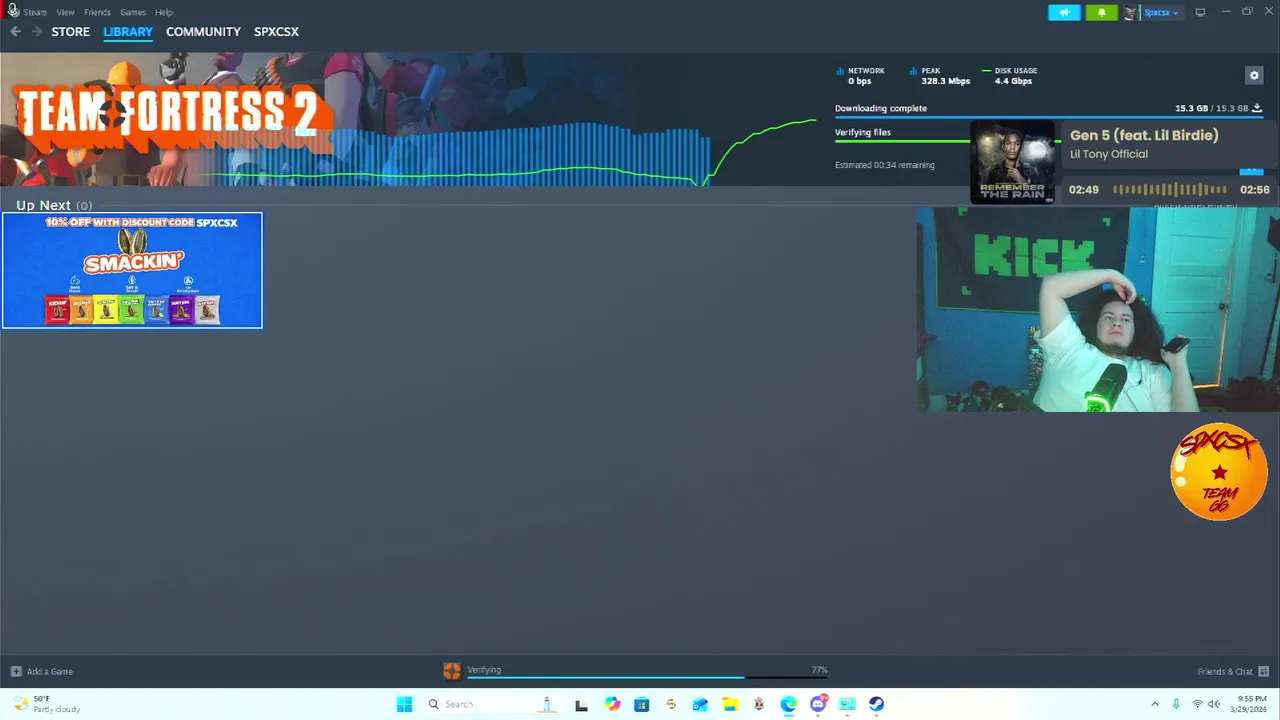Open the green bell notifications button
This screenshot has width=1280, height=720.
coord(1101,12)
